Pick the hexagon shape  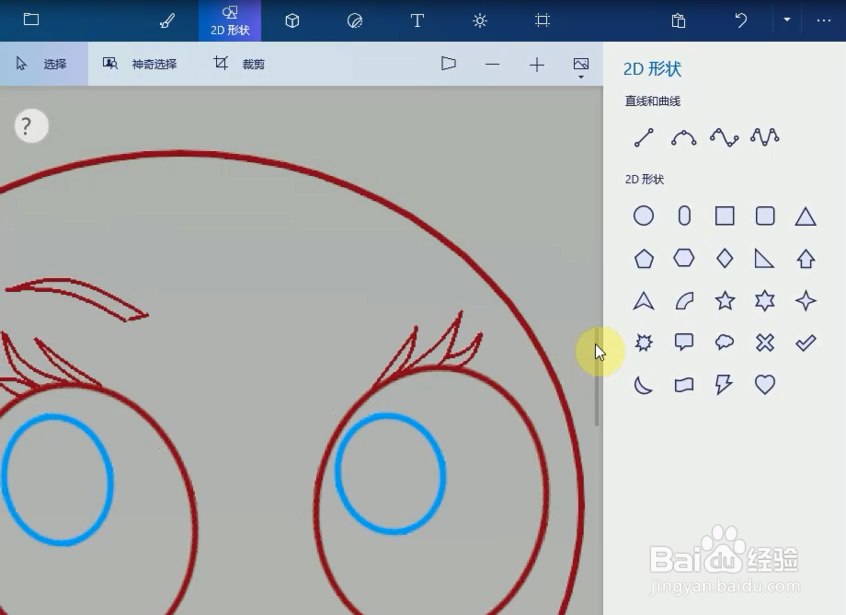[x=684, y=258]
